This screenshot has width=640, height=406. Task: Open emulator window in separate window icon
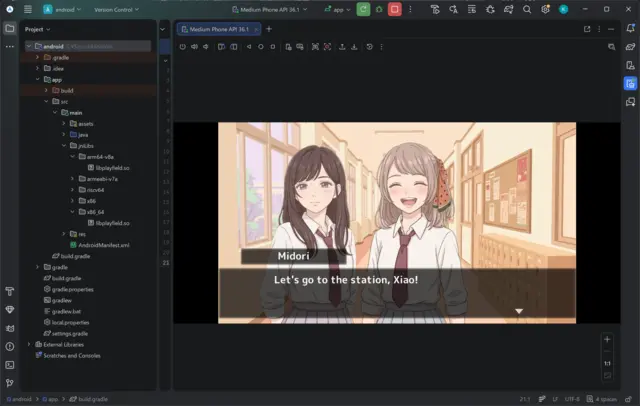click(x=587, y=29)
